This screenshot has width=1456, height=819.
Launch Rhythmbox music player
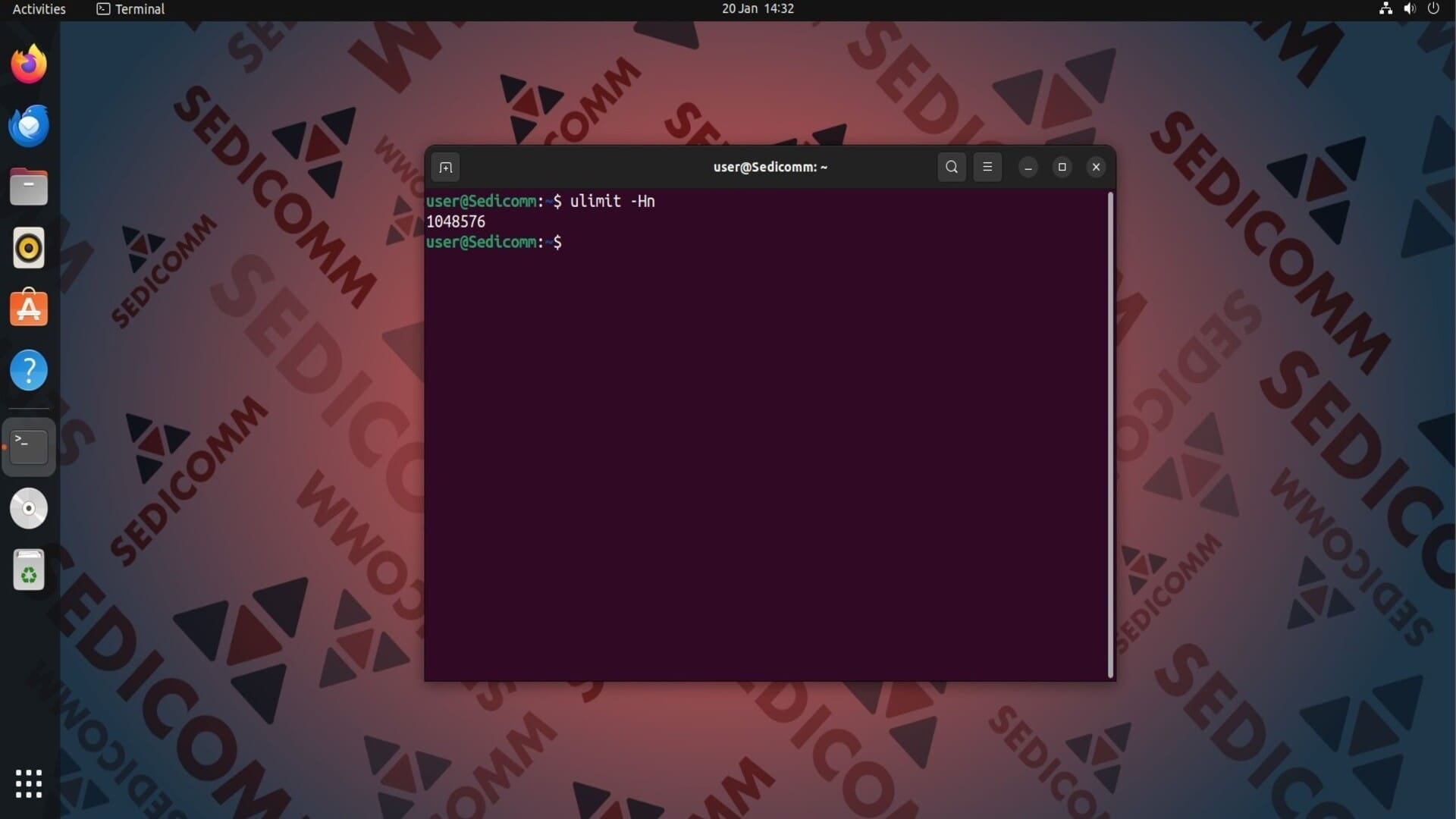(29, 248)
